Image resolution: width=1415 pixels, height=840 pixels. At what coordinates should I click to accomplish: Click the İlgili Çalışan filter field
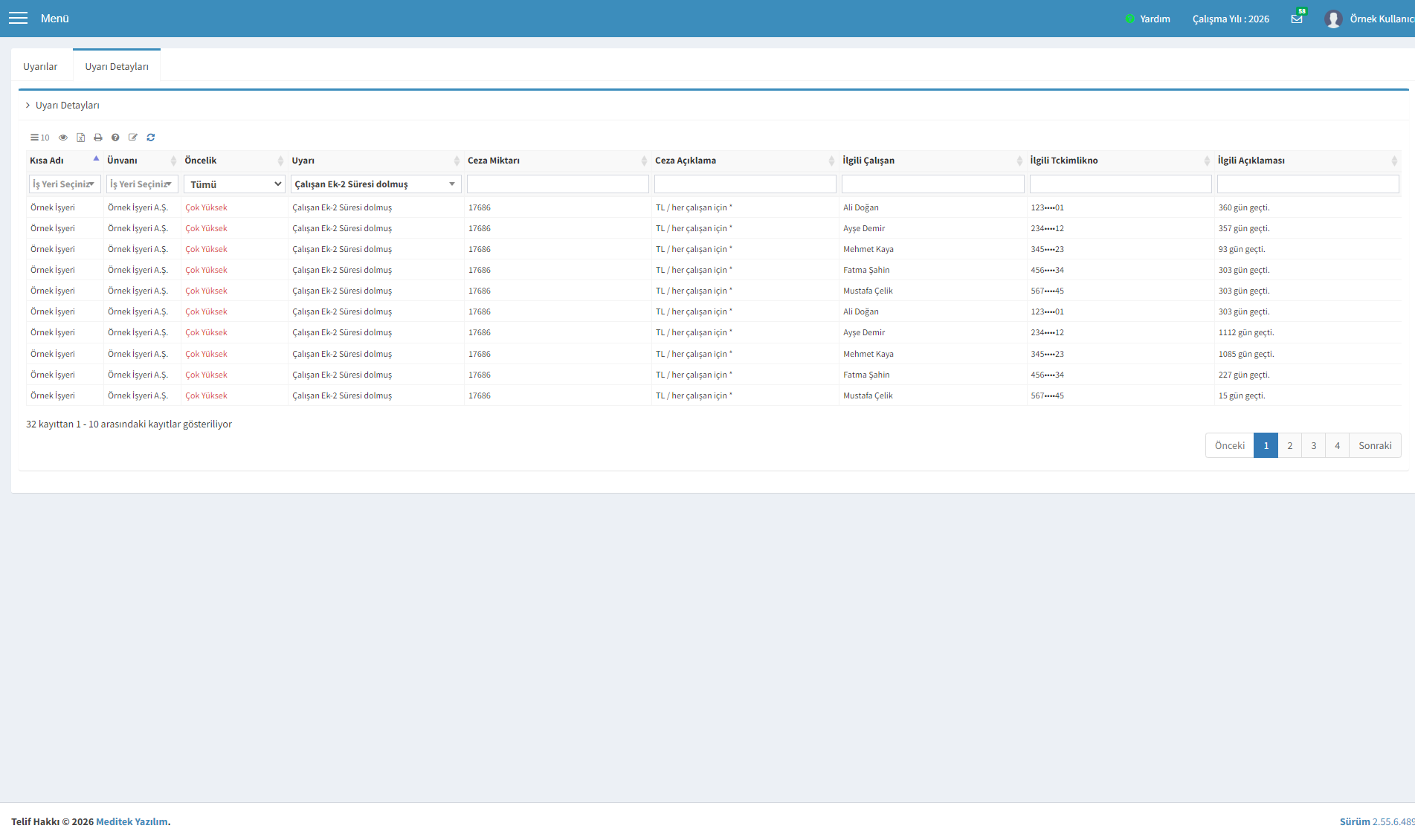pyautogui.click(x=933, y=184)
